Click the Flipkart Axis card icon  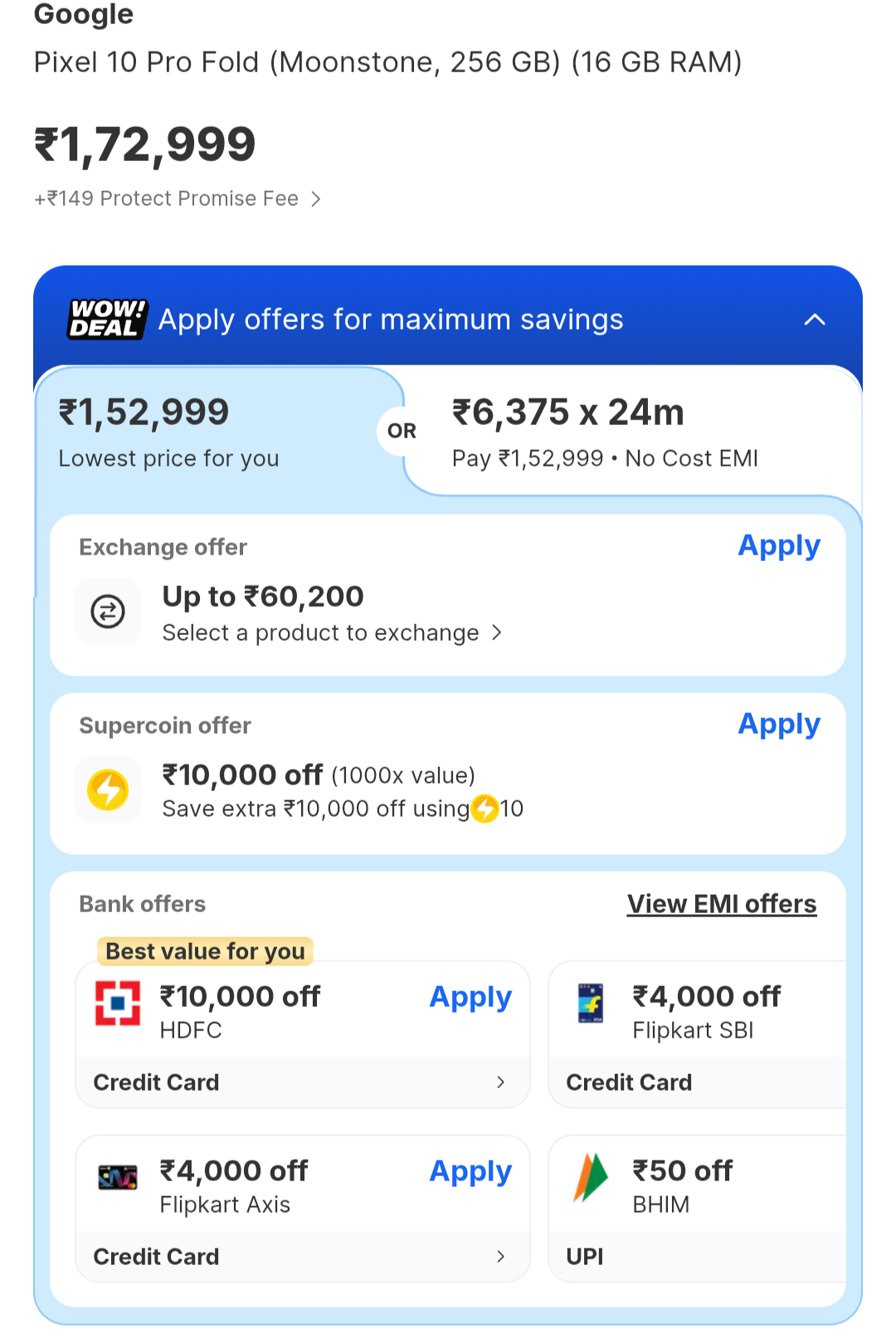click(118, 1177)
